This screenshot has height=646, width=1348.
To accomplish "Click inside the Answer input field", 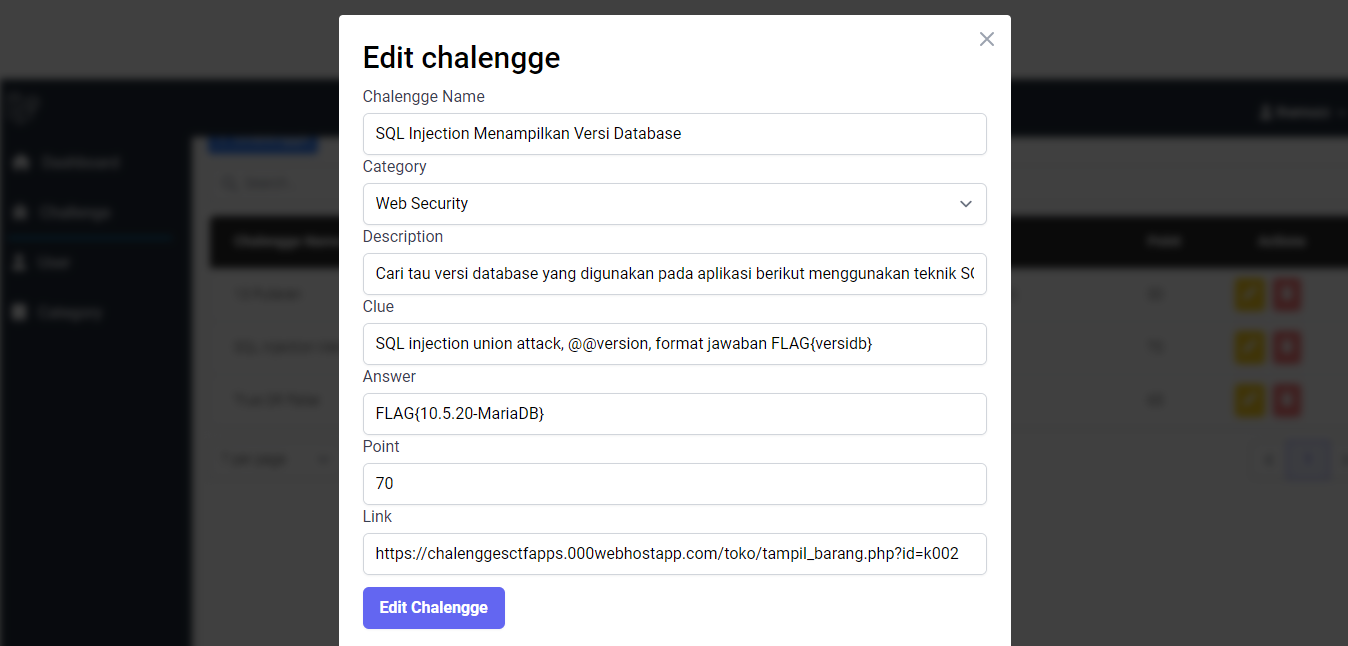I will [674, 413].
